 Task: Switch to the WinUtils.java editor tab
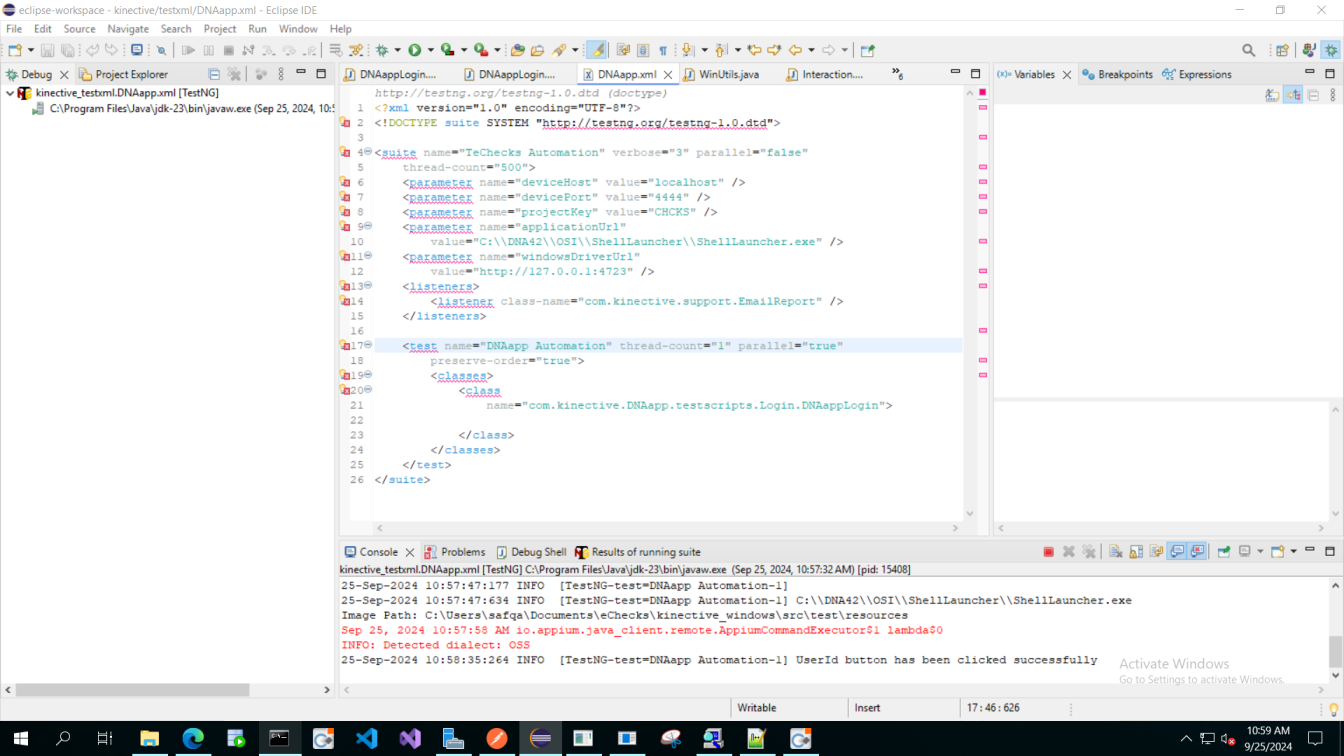click(728, 74)
